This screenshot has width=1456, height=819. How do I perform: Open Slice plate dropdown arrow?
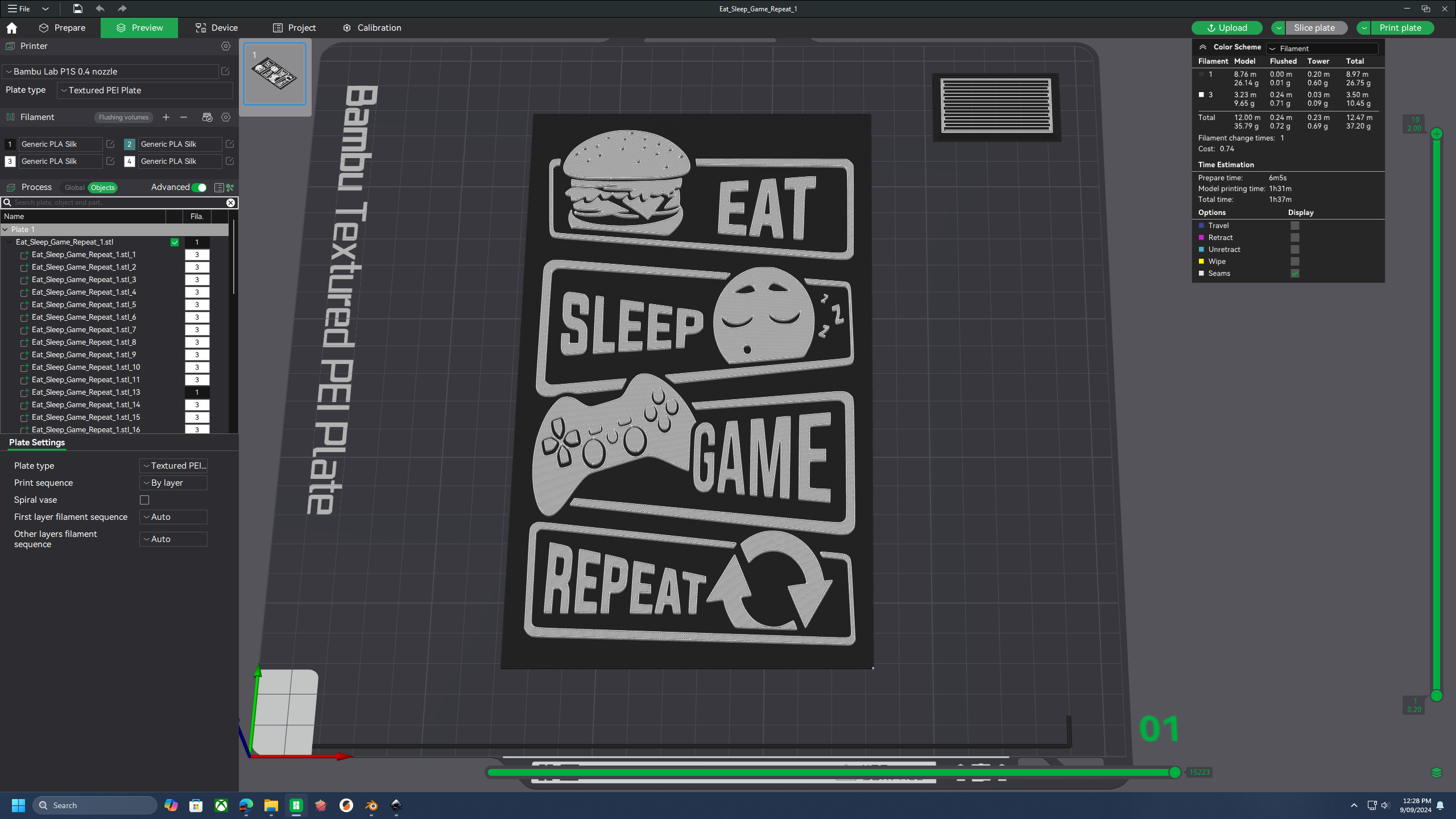(x=1279, y=28)
